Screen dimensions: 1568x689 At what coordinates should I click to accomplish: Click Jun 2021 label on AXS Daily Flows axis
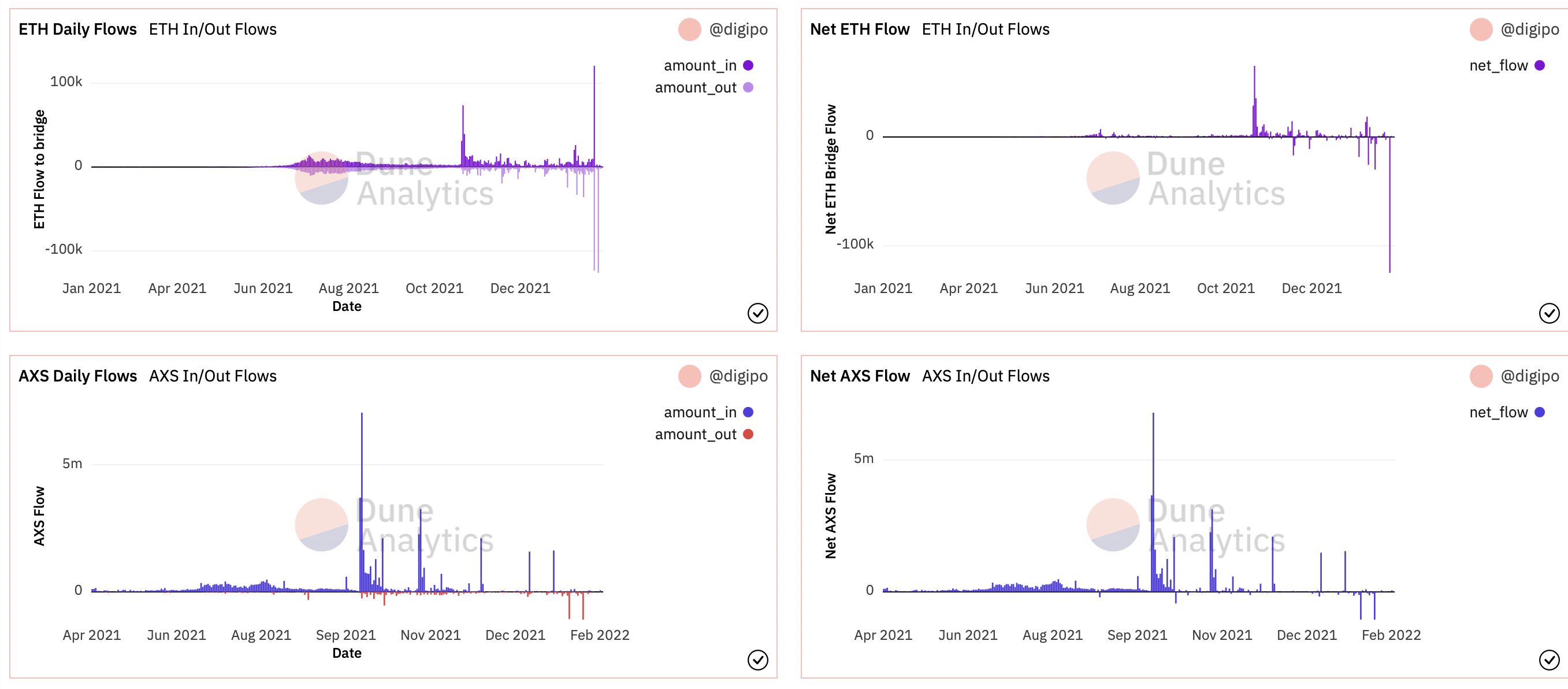click(177, 635)
